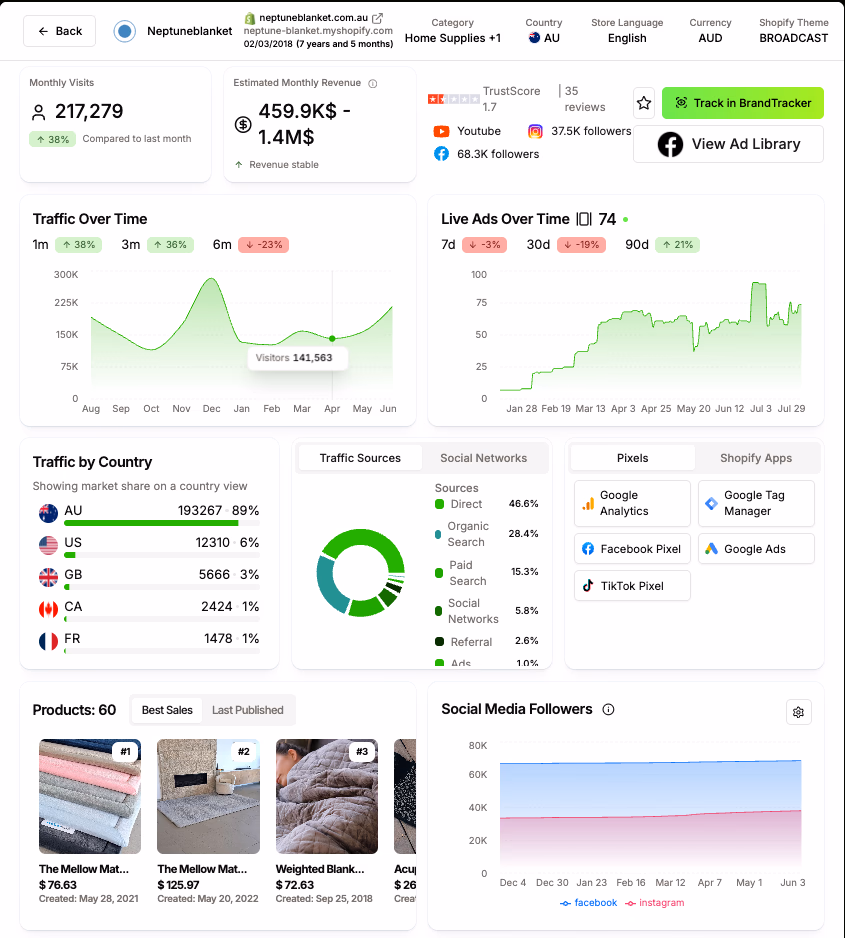Open the neptune-blanket.myshopify.com link
The width and height of the screenshot is (845, 938).
(318, 31)
